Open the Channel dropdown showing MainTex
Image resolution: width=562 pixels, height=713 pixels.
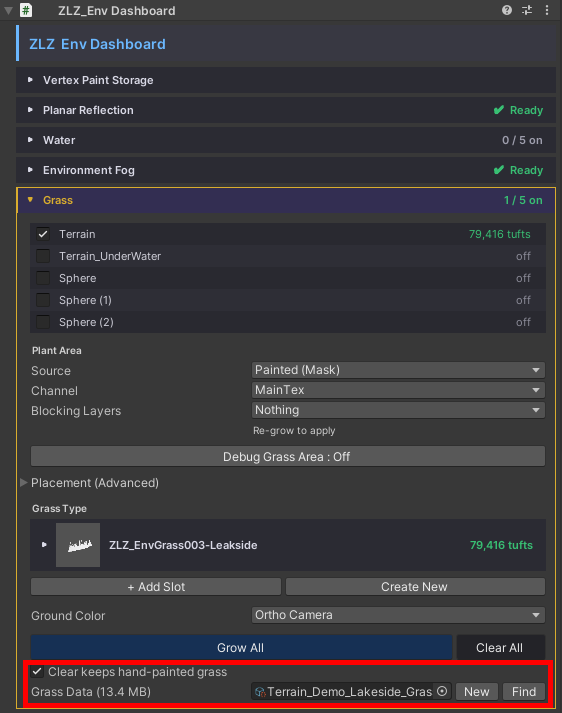pyautogui.click(x=398, y=390)
